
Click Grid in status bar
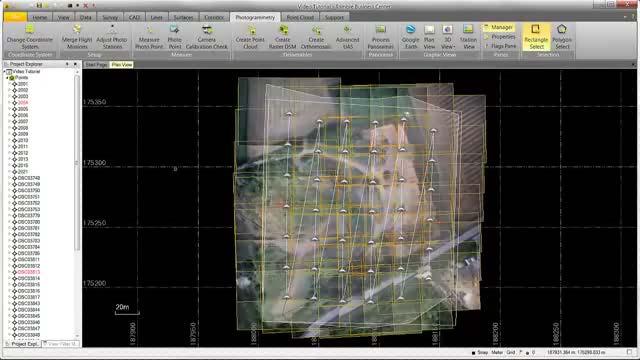point(511,352)
